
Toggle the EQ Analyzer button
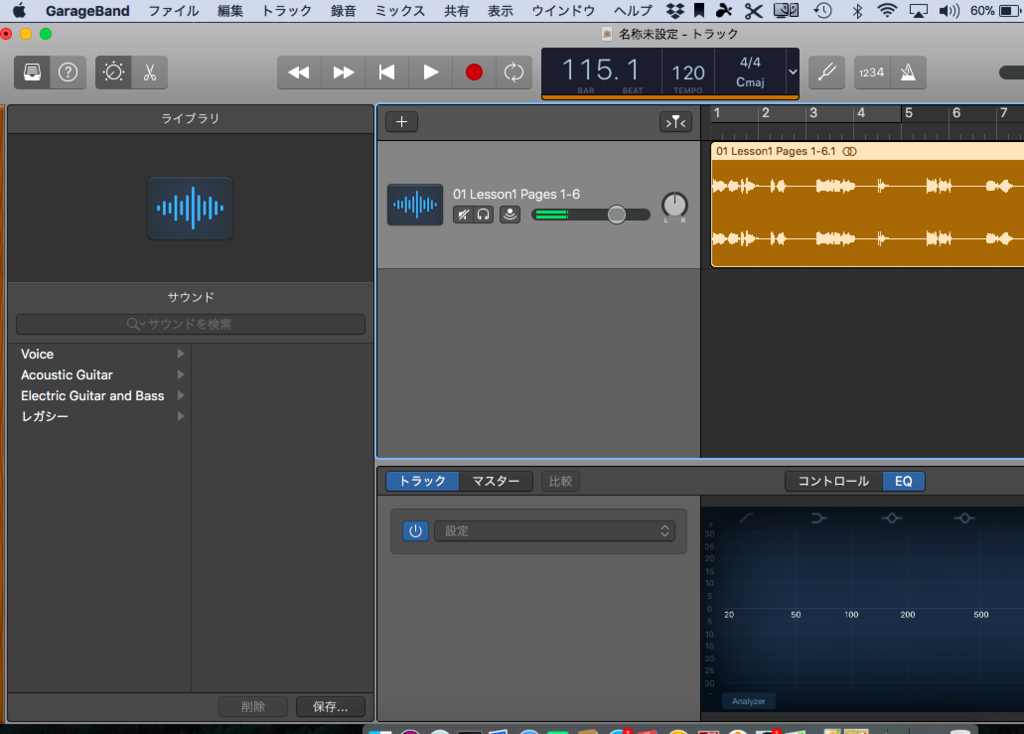748,701
